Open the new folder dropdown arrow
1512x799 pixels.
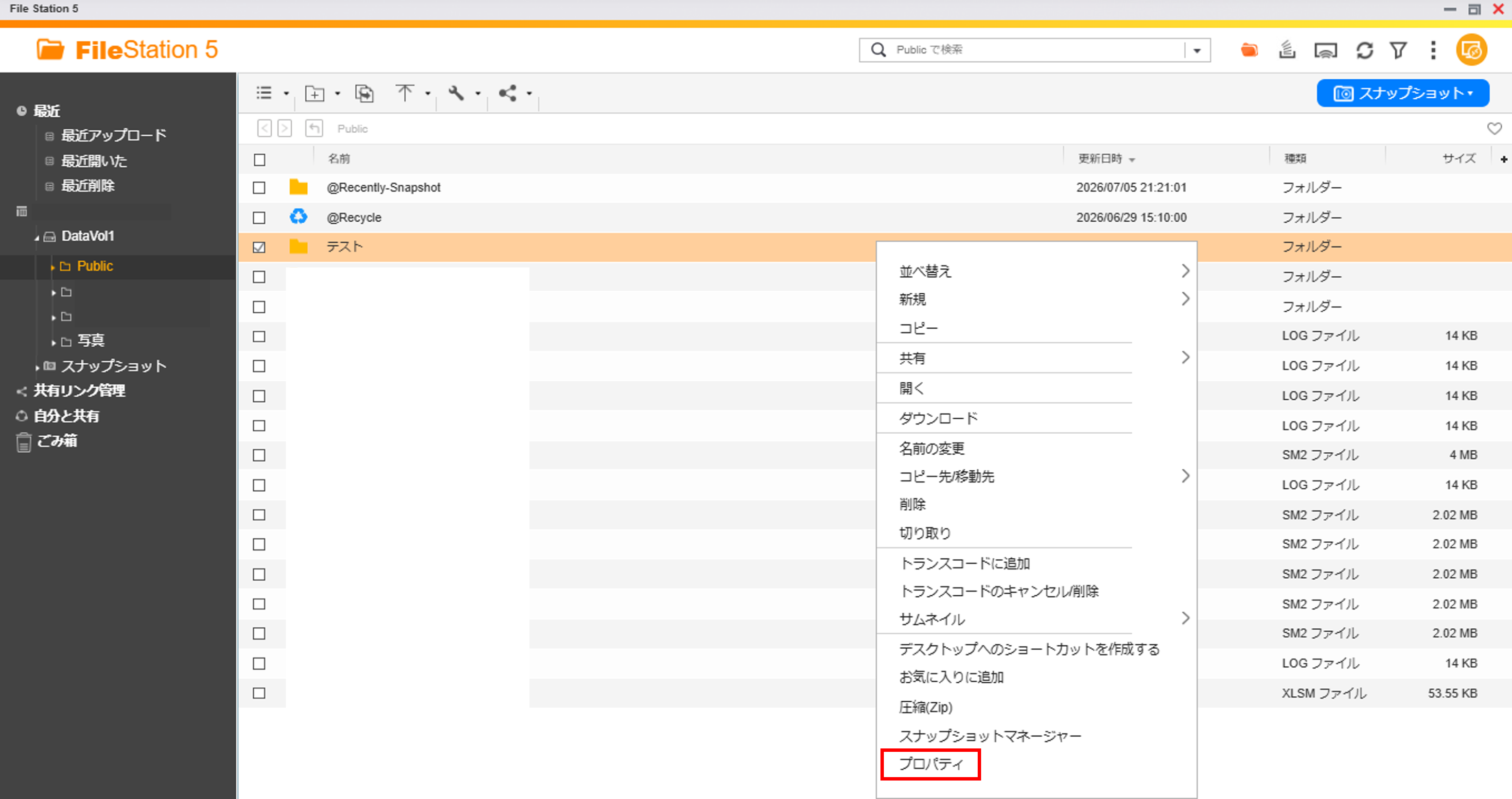(337, 93)
